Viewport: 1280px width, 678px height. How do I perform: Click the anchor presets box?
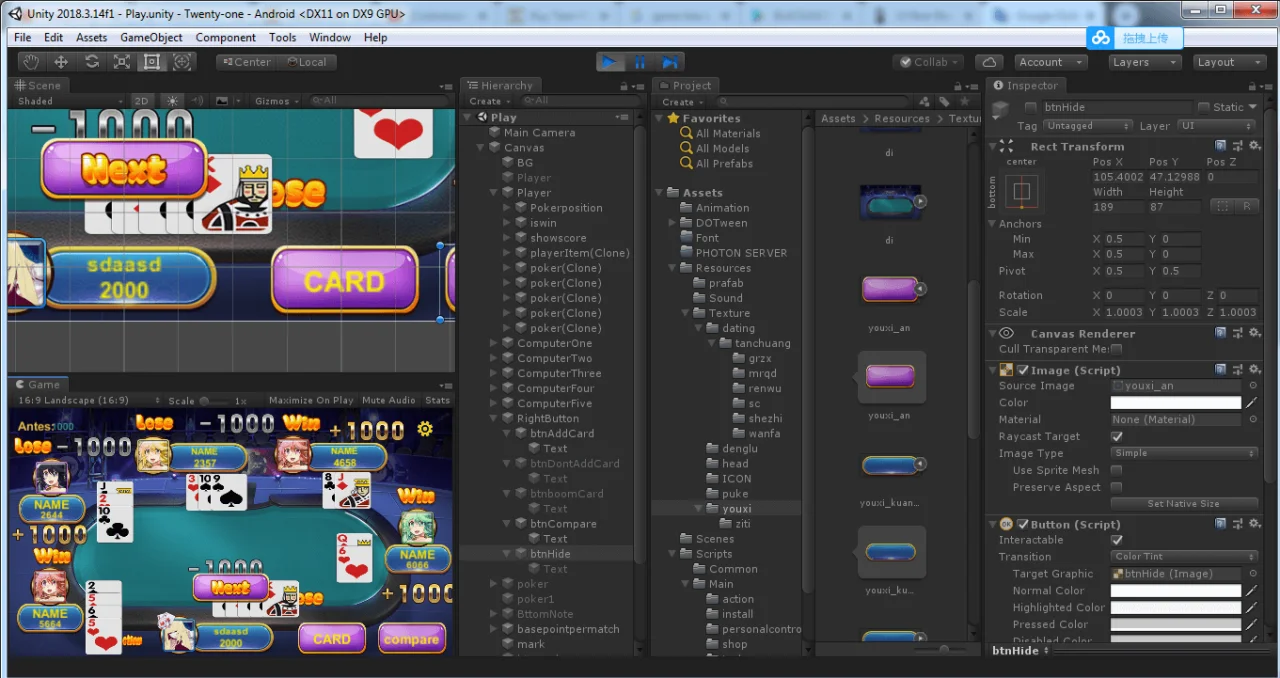coord(1021,191)
